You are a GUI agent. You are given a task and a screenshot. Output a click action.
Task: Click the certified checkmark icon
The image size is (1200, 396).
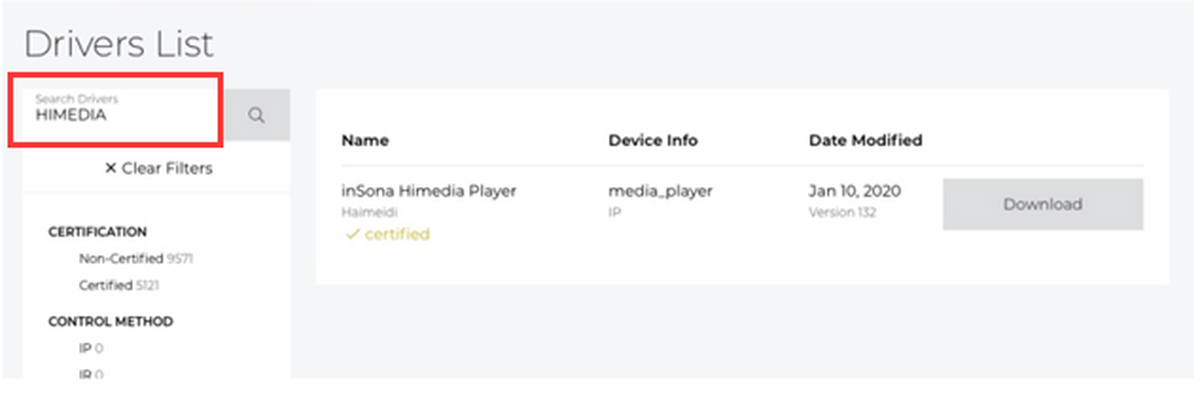pyautogui.click(x=350, y=235)
